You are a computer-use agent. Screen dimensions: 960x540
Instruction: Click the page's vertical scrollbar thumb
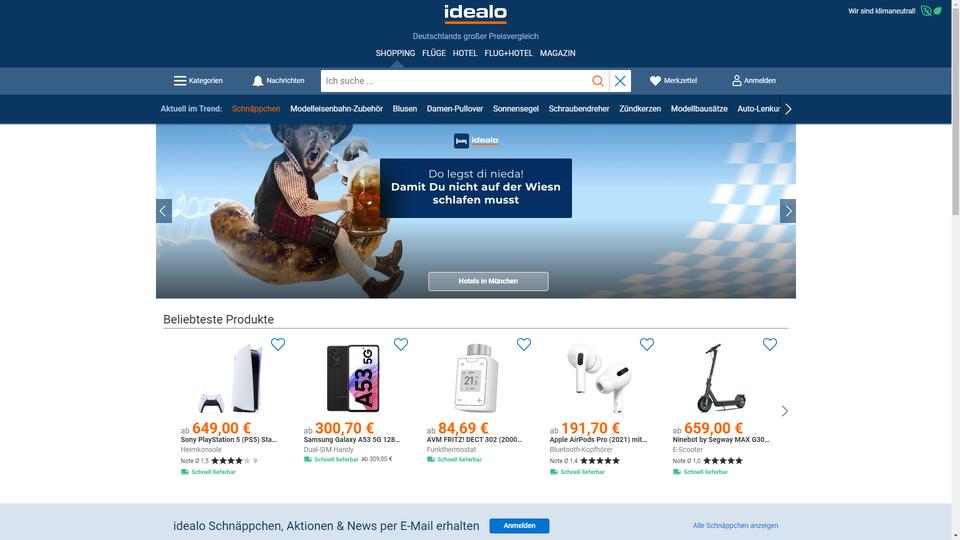tap(956, 107)
